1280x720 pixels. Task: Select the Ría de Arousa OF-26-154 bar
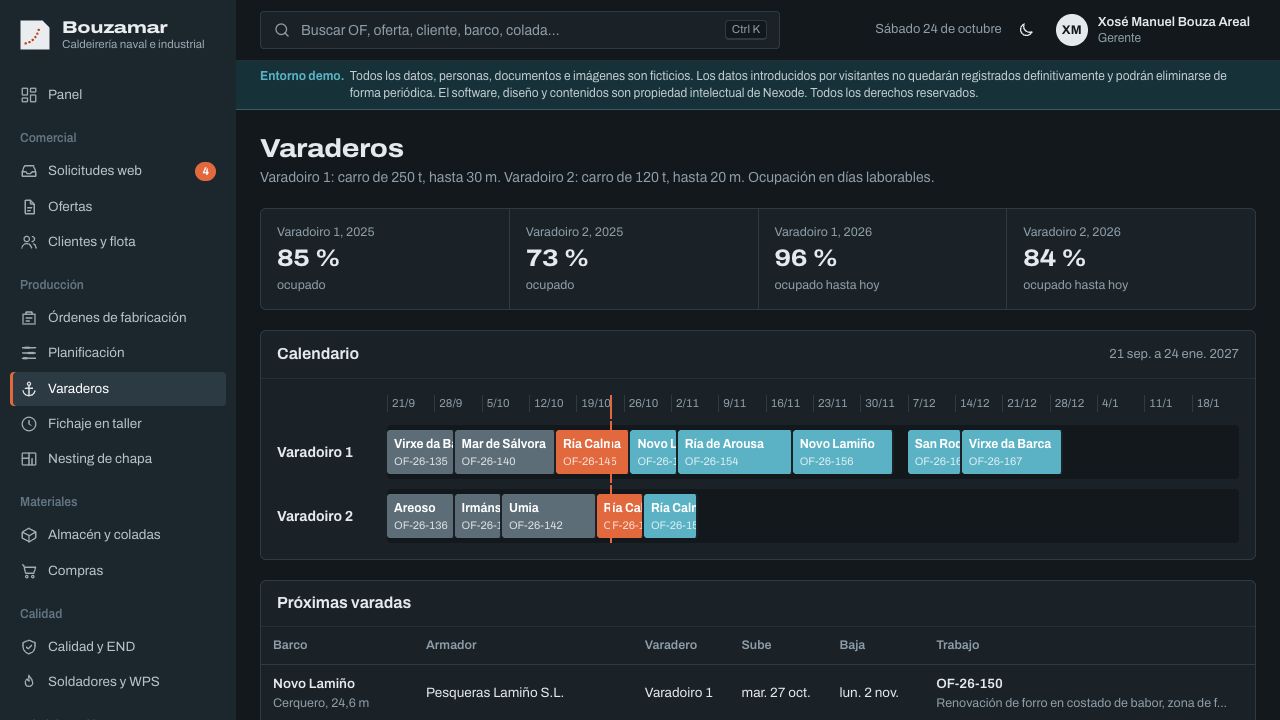click(x=734, y=452)
